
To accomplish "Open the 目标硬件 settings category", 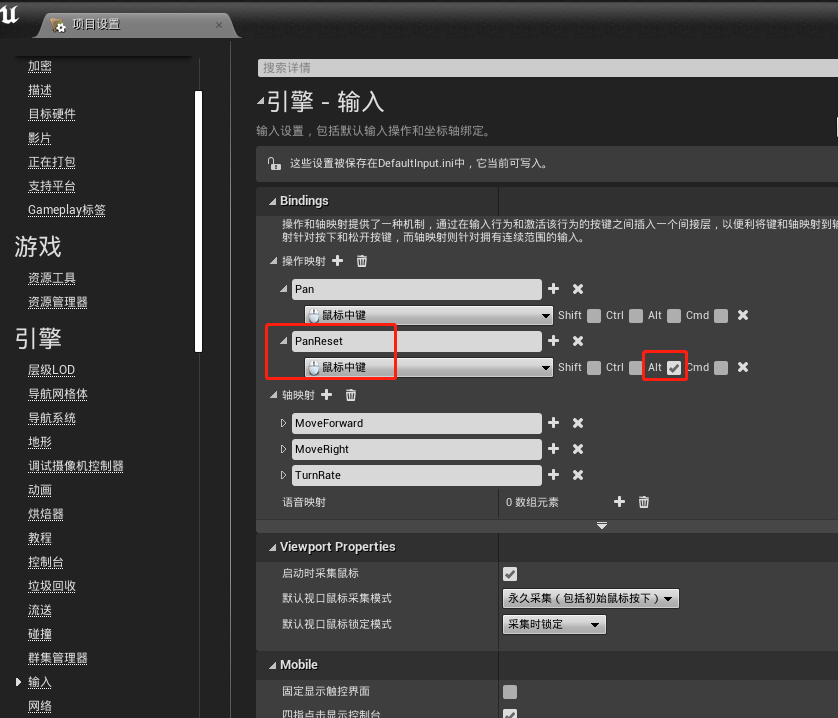I will point(51,114).
